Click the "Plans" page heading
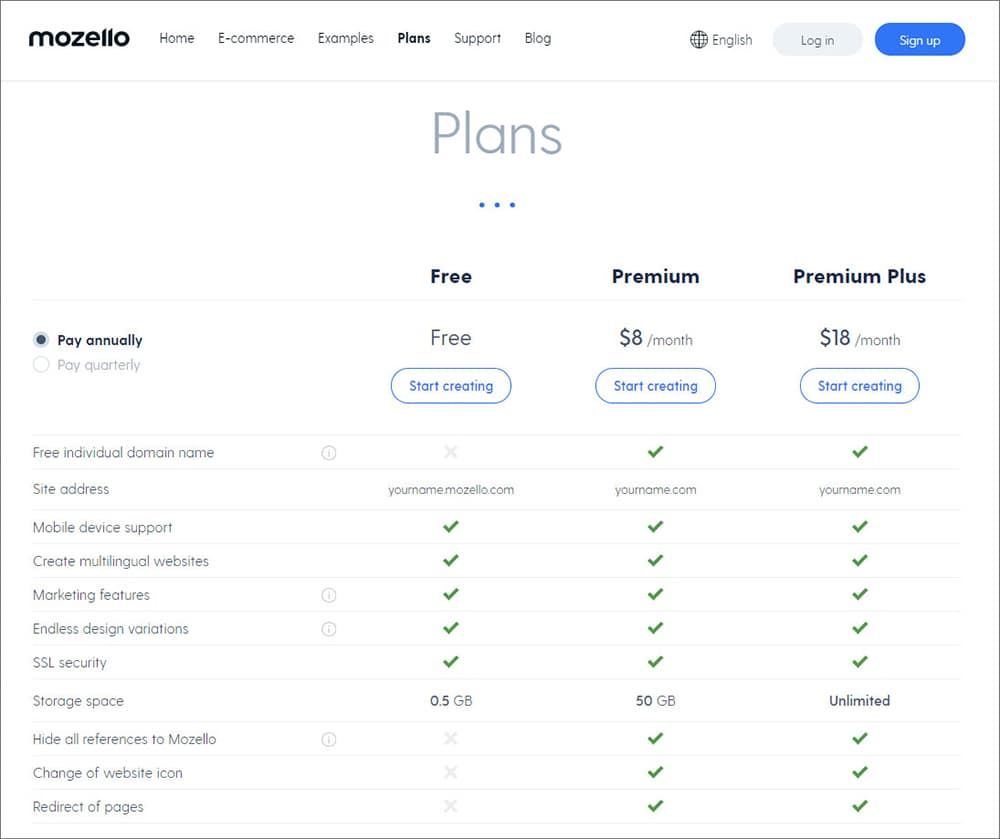The width and height of the screenshot is (1000, 839). tap(497, 133)
